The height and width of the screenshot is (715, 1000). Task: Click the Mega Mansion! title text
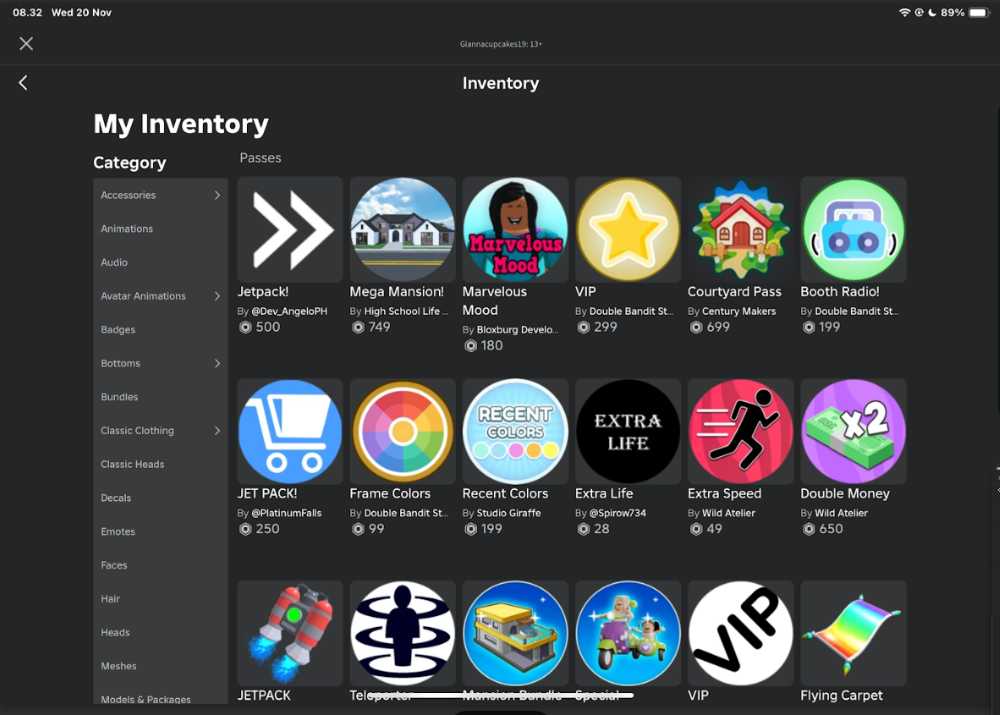(x=397, y=291)
